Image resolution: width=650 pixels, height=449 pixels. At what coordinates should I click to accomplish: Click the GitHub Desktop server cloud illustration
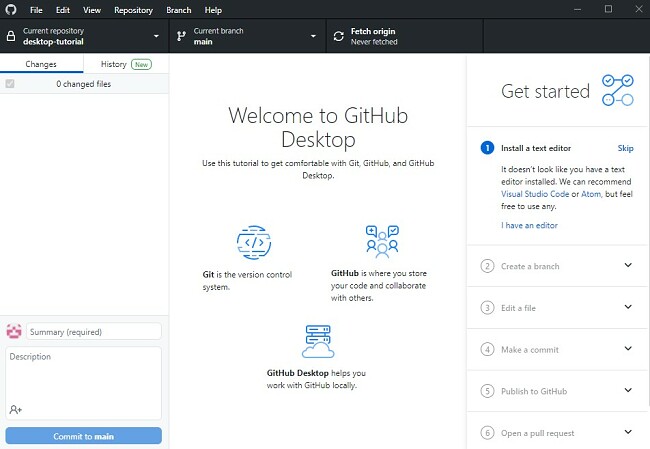[318, 342]
